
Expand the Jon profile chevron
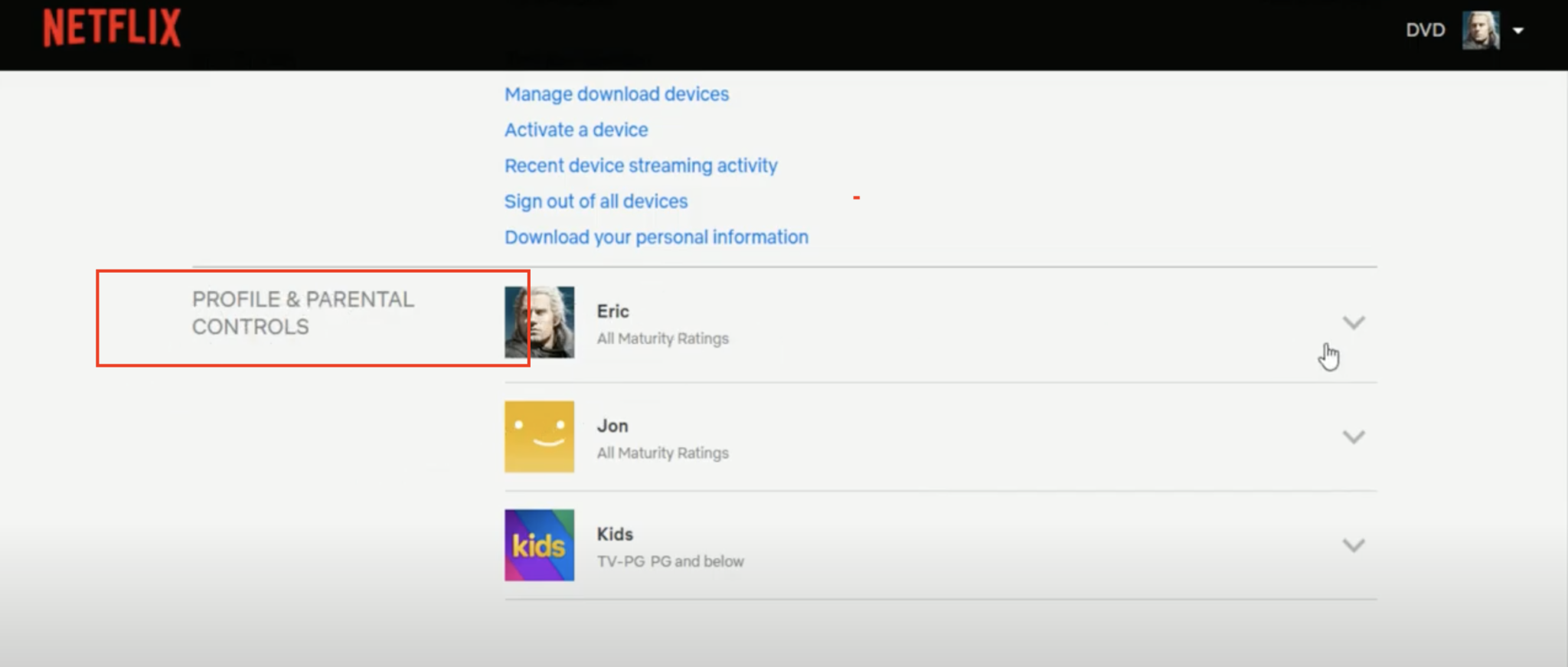click(1354, 436)
